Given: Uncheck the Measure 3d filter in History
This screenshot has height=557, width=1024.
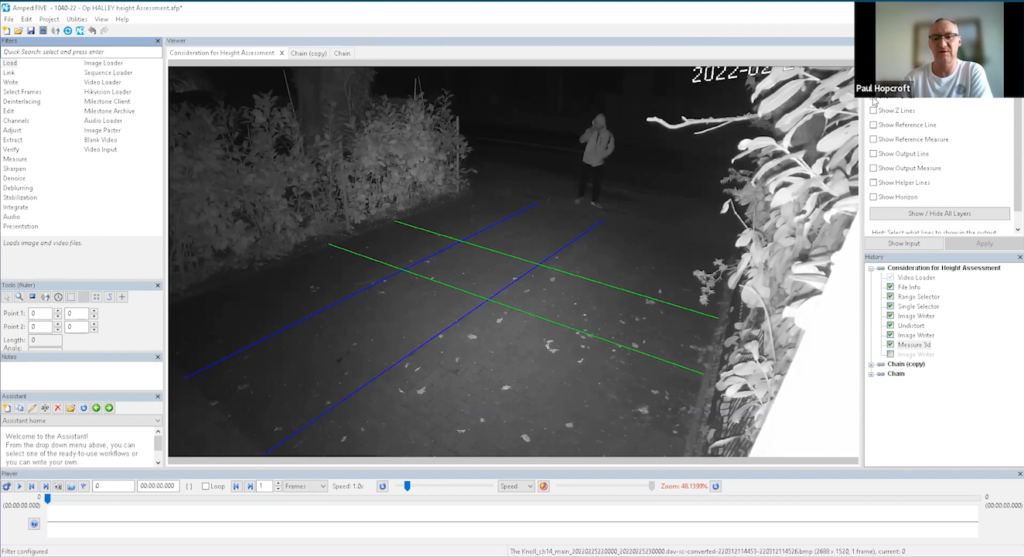Looking at the screenshot, I should pyautogui.click(x=890, y=344).
